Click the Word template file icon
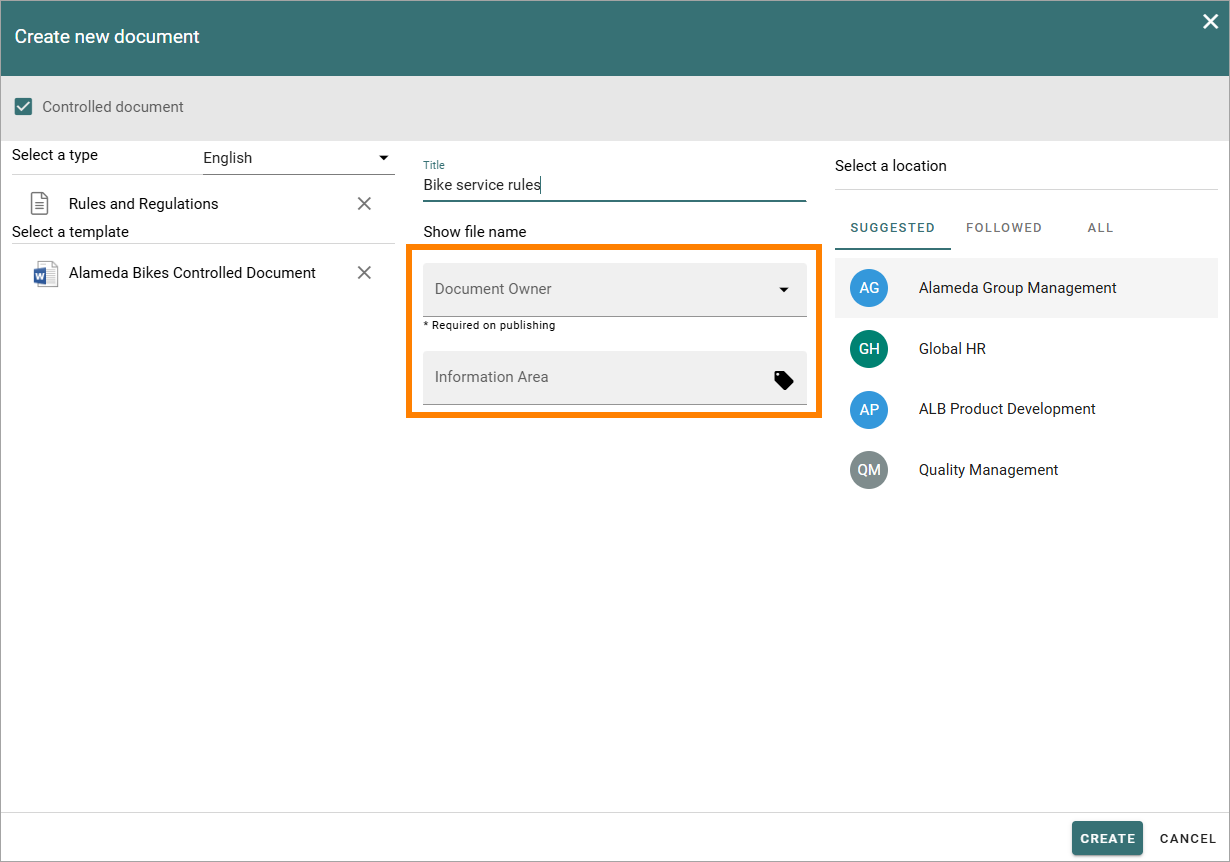 pyautogui.click(x=46, y=274)
